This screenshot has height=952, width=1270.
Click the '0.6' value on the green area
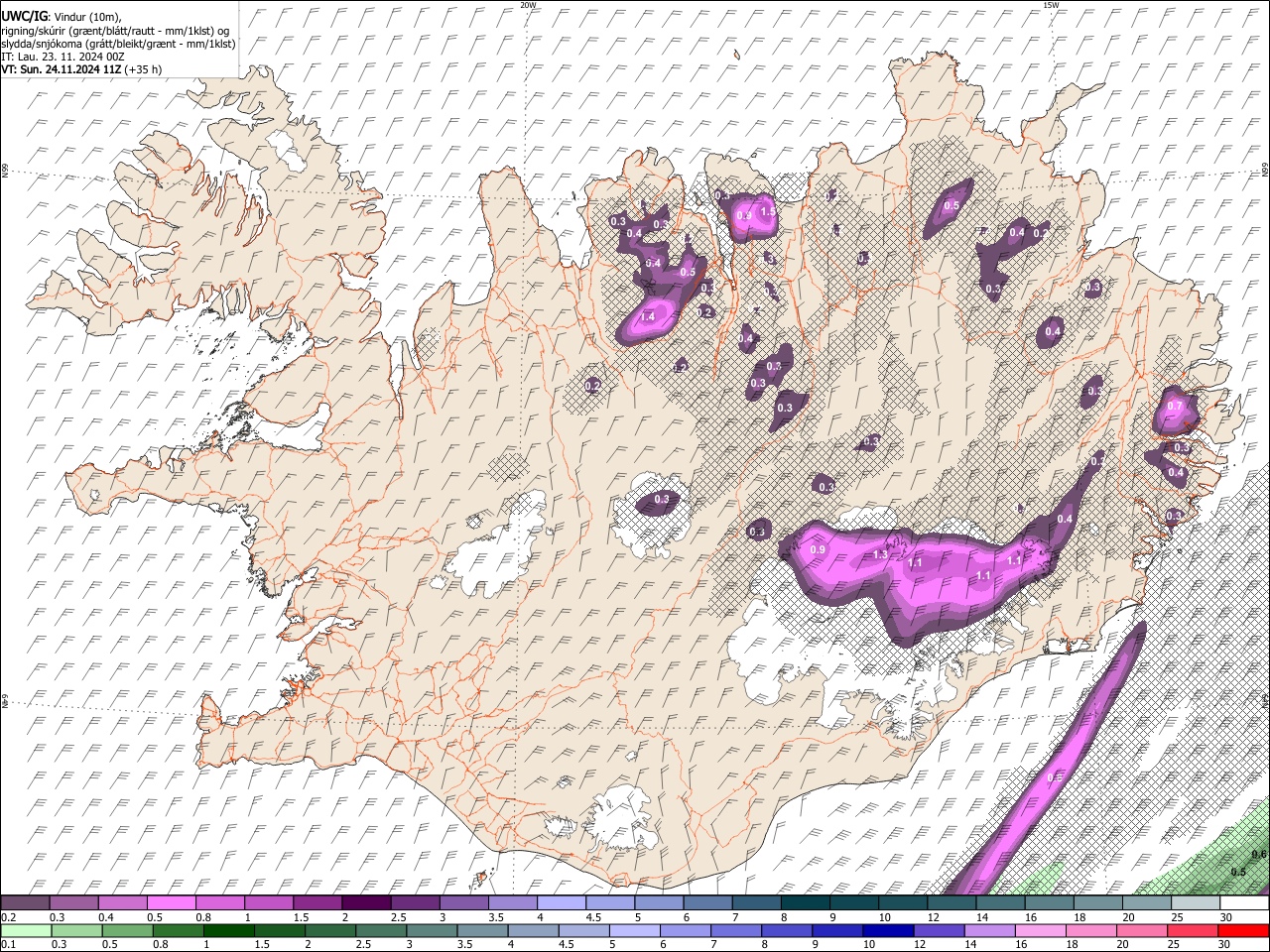pyautogui.click(x=1260, y=855)
